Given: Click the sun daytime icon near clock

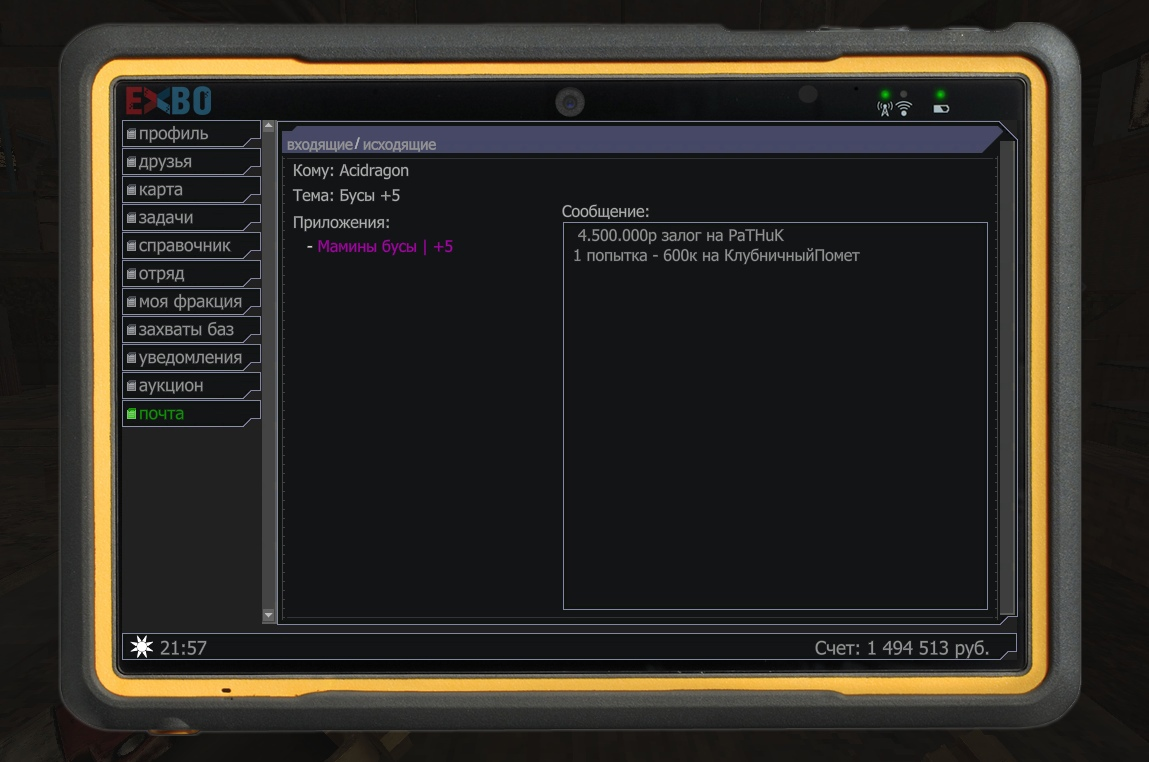Looking at the screenshot, I should click(141, 648).
